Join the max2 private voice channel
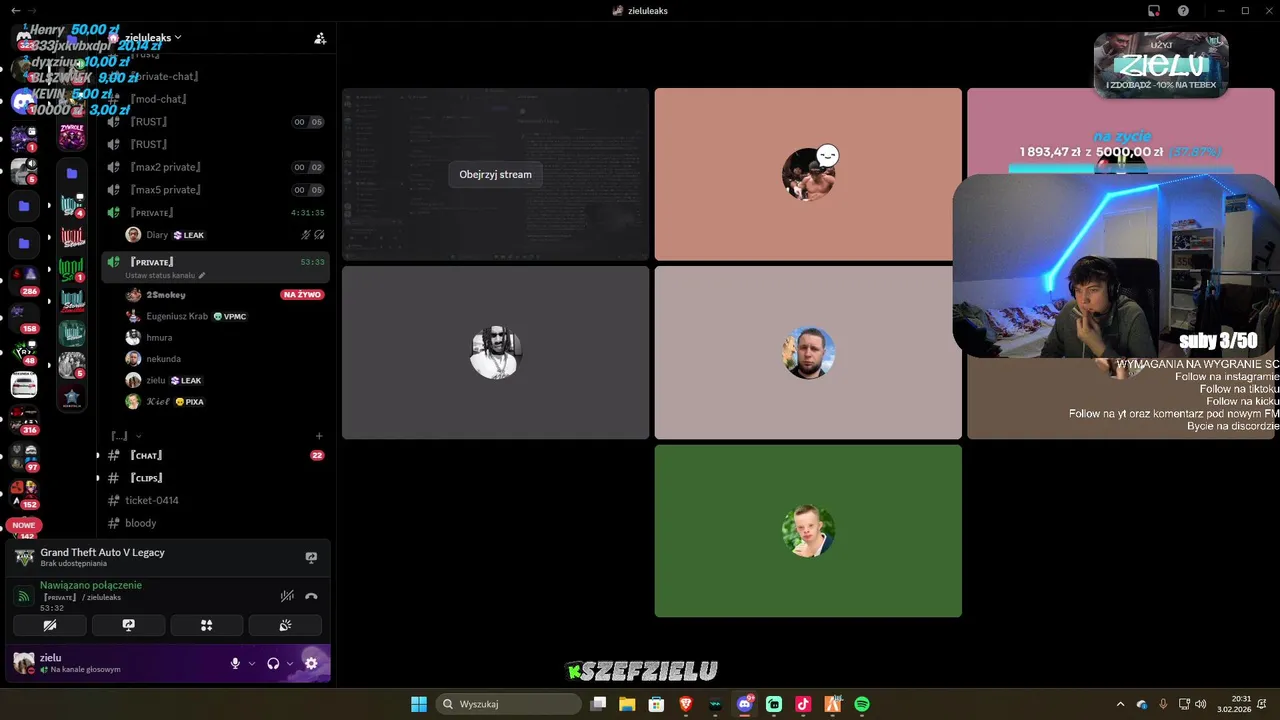 click(x=215, y=167)
